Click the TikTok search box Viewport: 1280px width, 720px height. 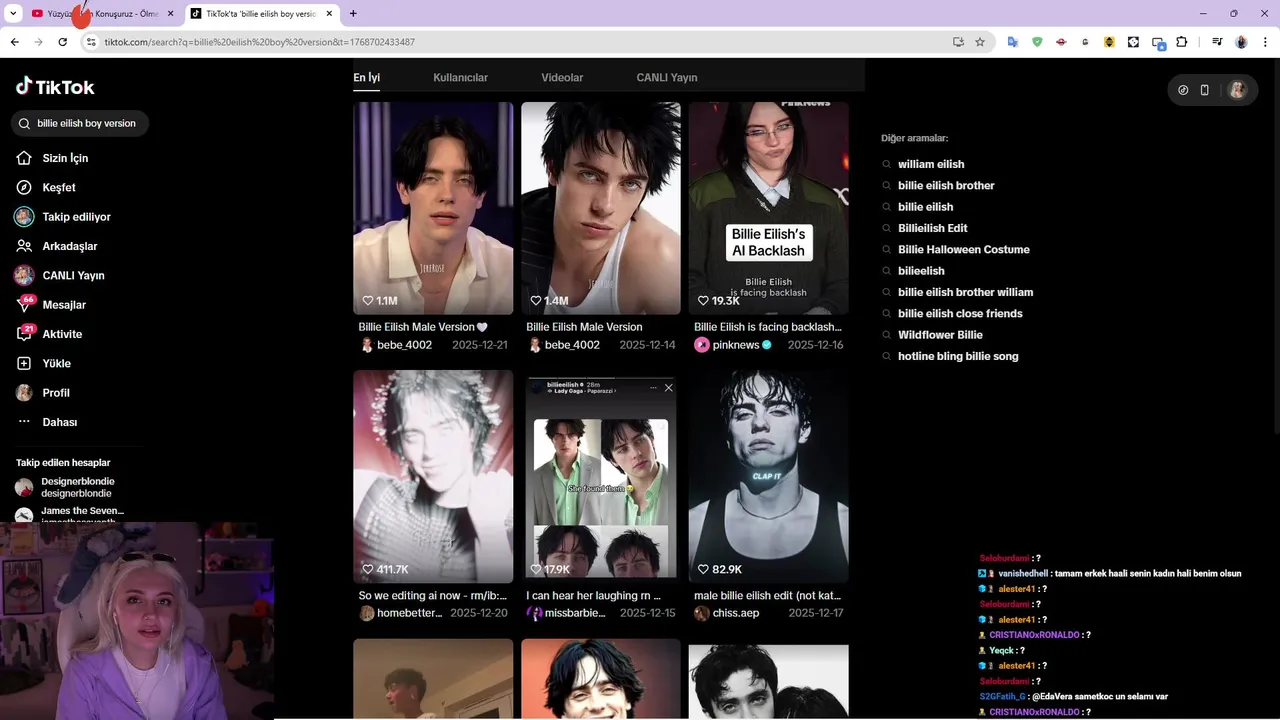(x=80, y=123)
